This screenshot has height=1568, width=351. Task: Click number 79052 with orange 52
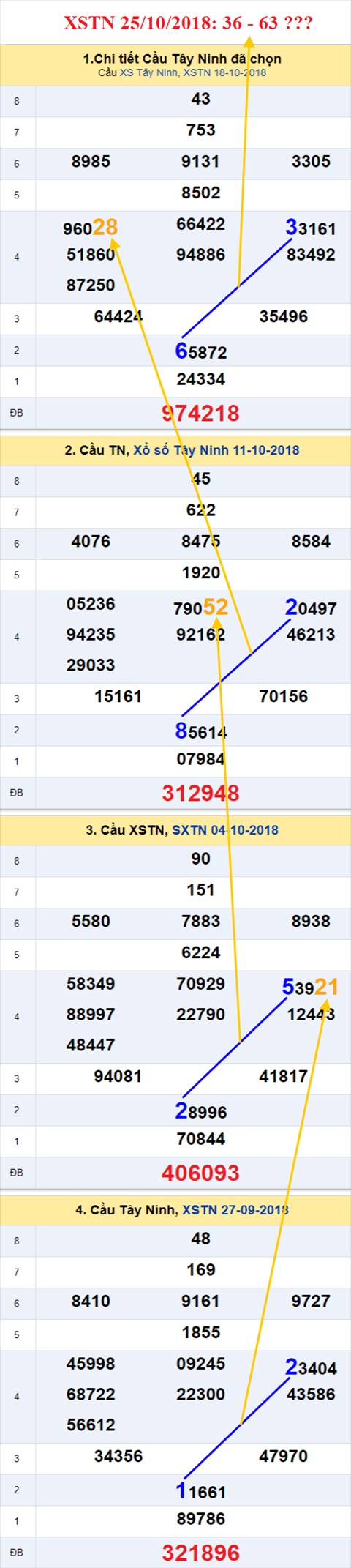coord(200,608)
